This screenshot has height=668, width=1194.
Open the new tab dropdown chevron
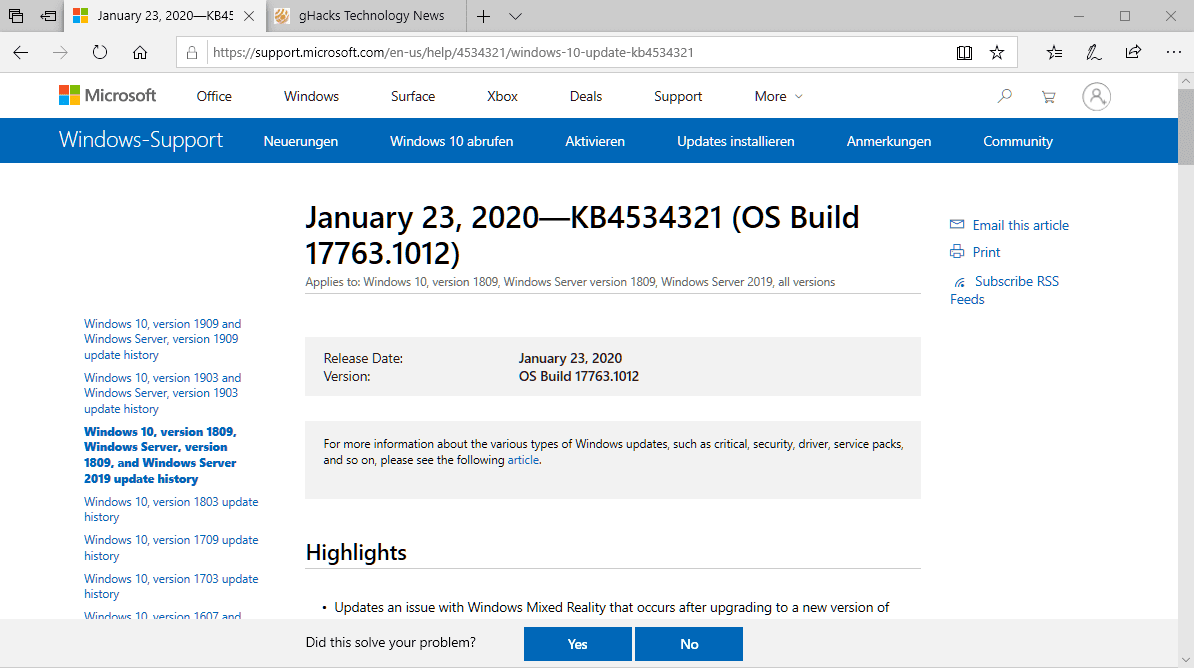click(513, 16)
